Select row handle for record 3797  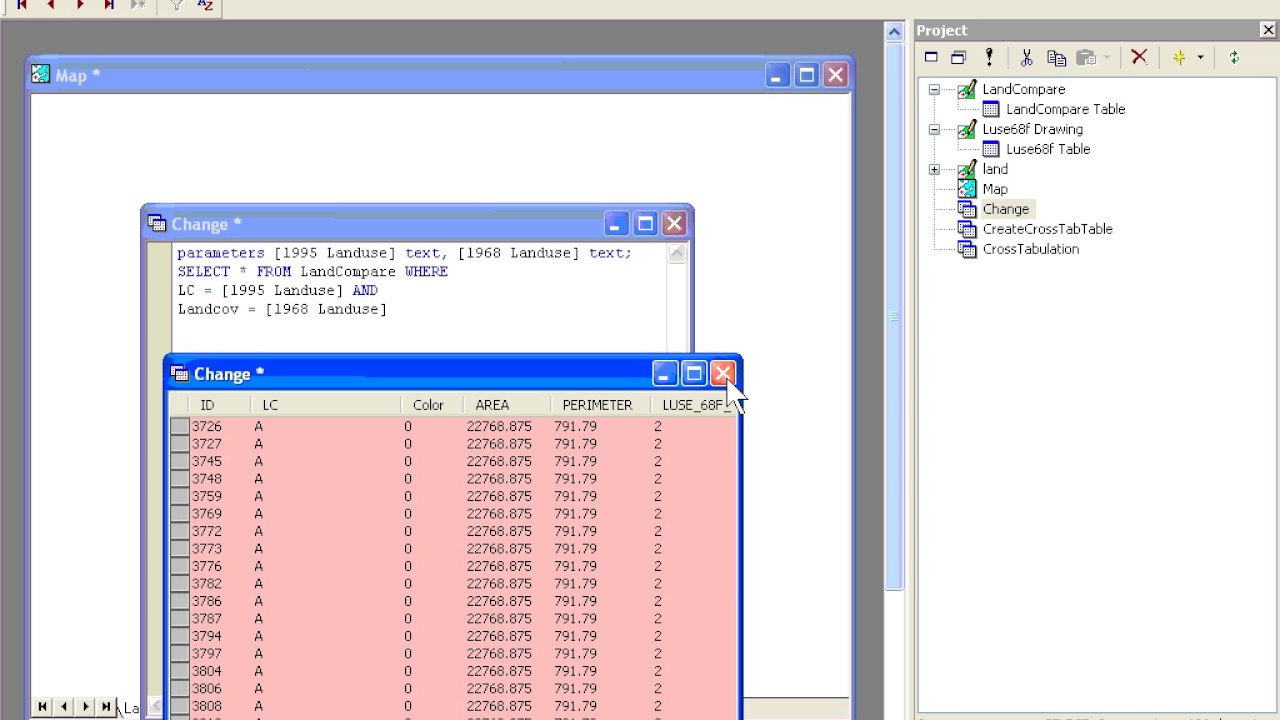point(179,654)
